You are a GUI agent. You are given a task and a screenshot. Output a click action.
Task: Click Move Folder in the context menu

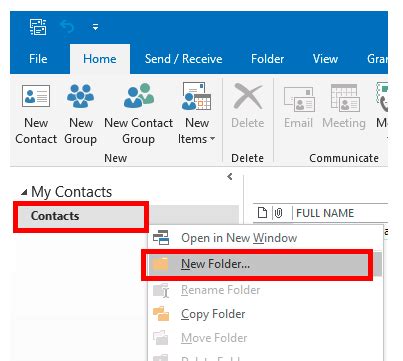265,338
